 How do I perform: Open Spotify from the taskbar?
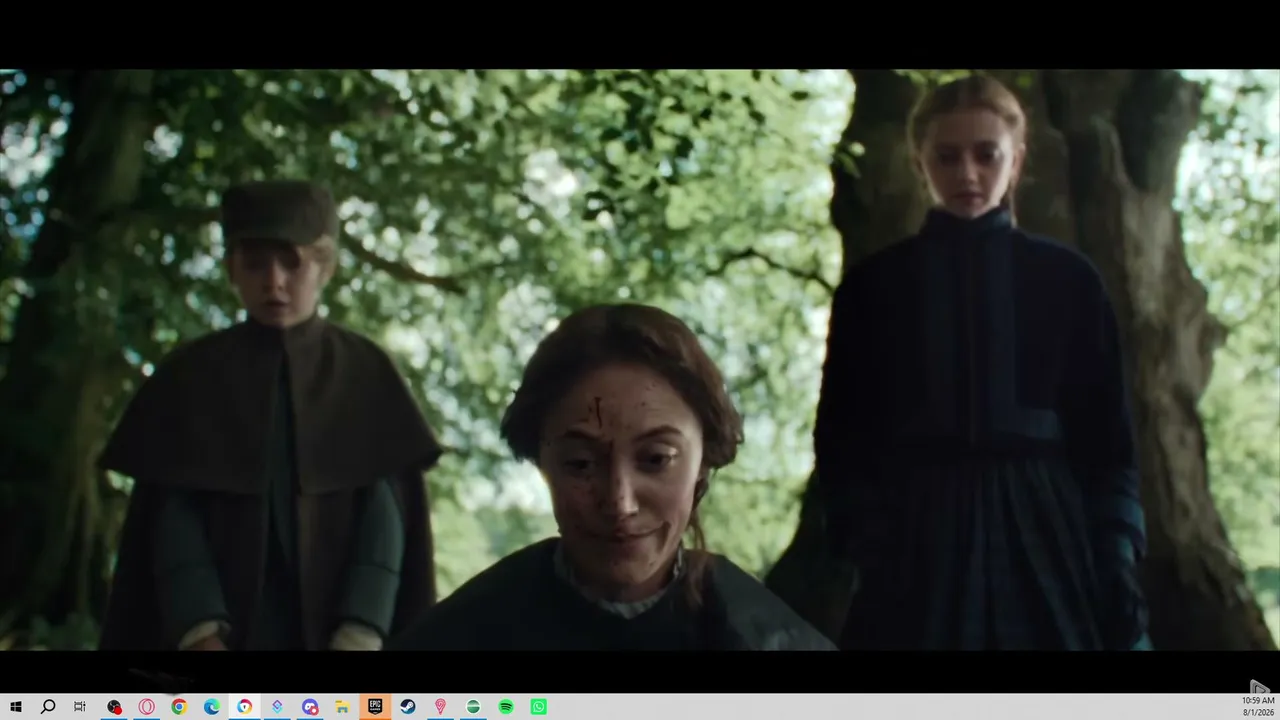click(x=506, y=707)
